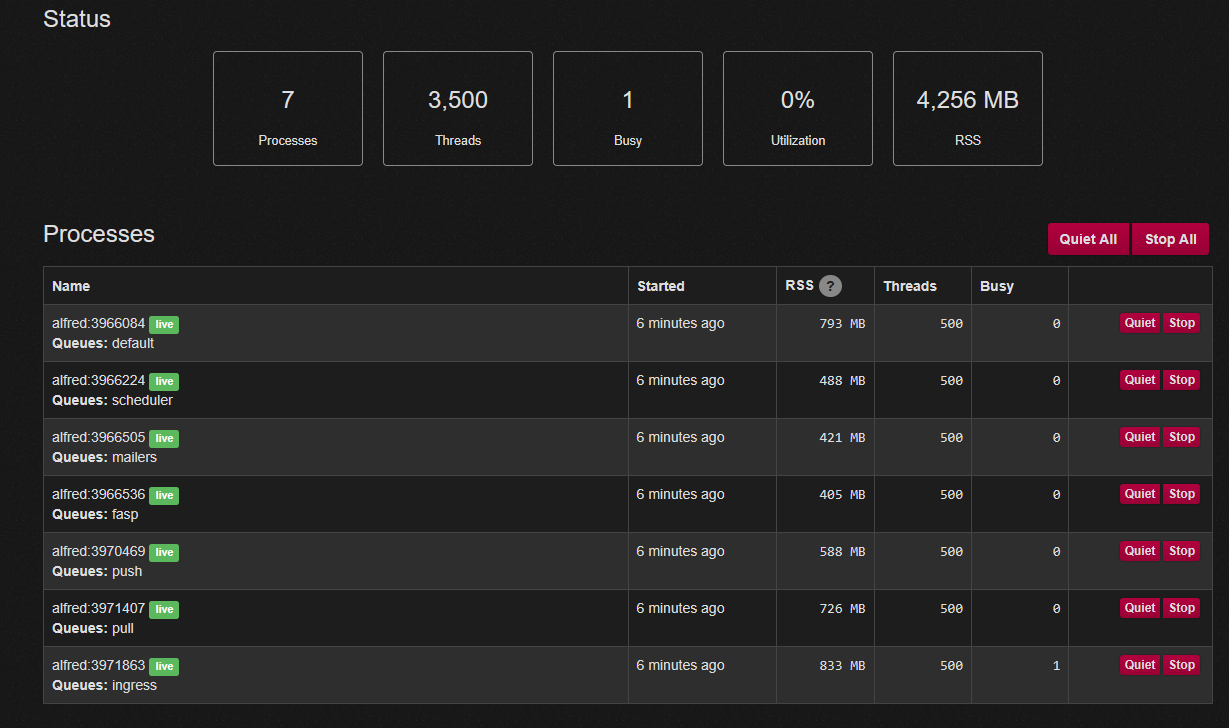Select the 4,256 MB RSS status card
The height and width of the screenshot is (728, 1229).
[967, 109]
